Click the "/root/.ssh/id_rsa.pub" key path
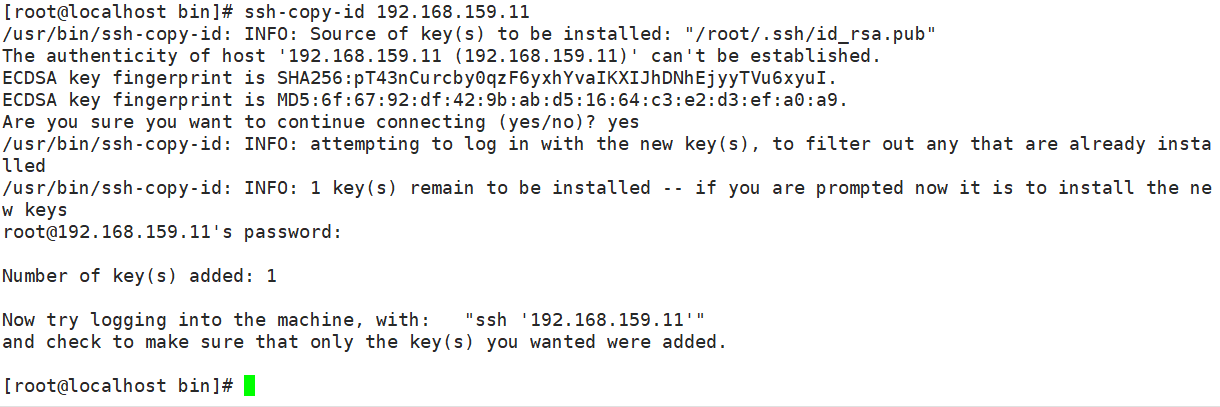 coord(810,34)
